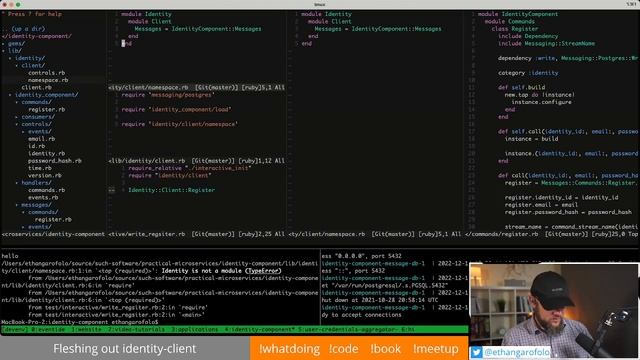Image resolution: width=640 pixels, height=360 pixels.
Task: Click the line require 'identity_component/load'
Action: 176,109
